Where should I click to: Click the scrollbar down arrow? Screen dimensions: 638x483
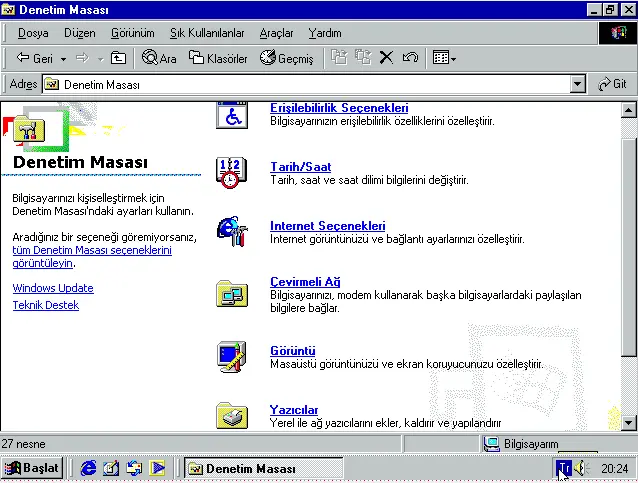[629, 422]
